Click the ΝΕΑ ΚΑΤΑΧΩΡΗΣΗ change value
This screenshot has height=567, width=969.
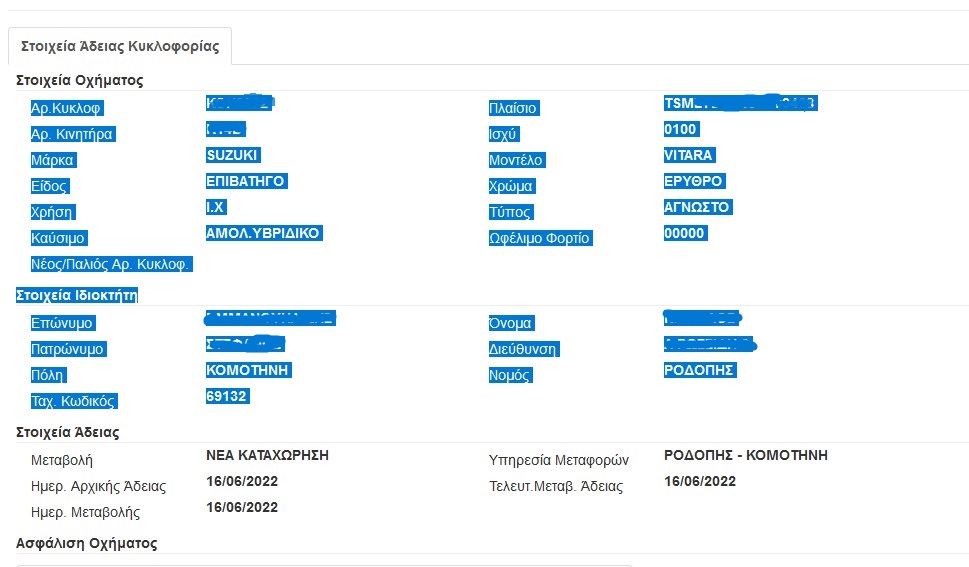[x=267, y=455]
